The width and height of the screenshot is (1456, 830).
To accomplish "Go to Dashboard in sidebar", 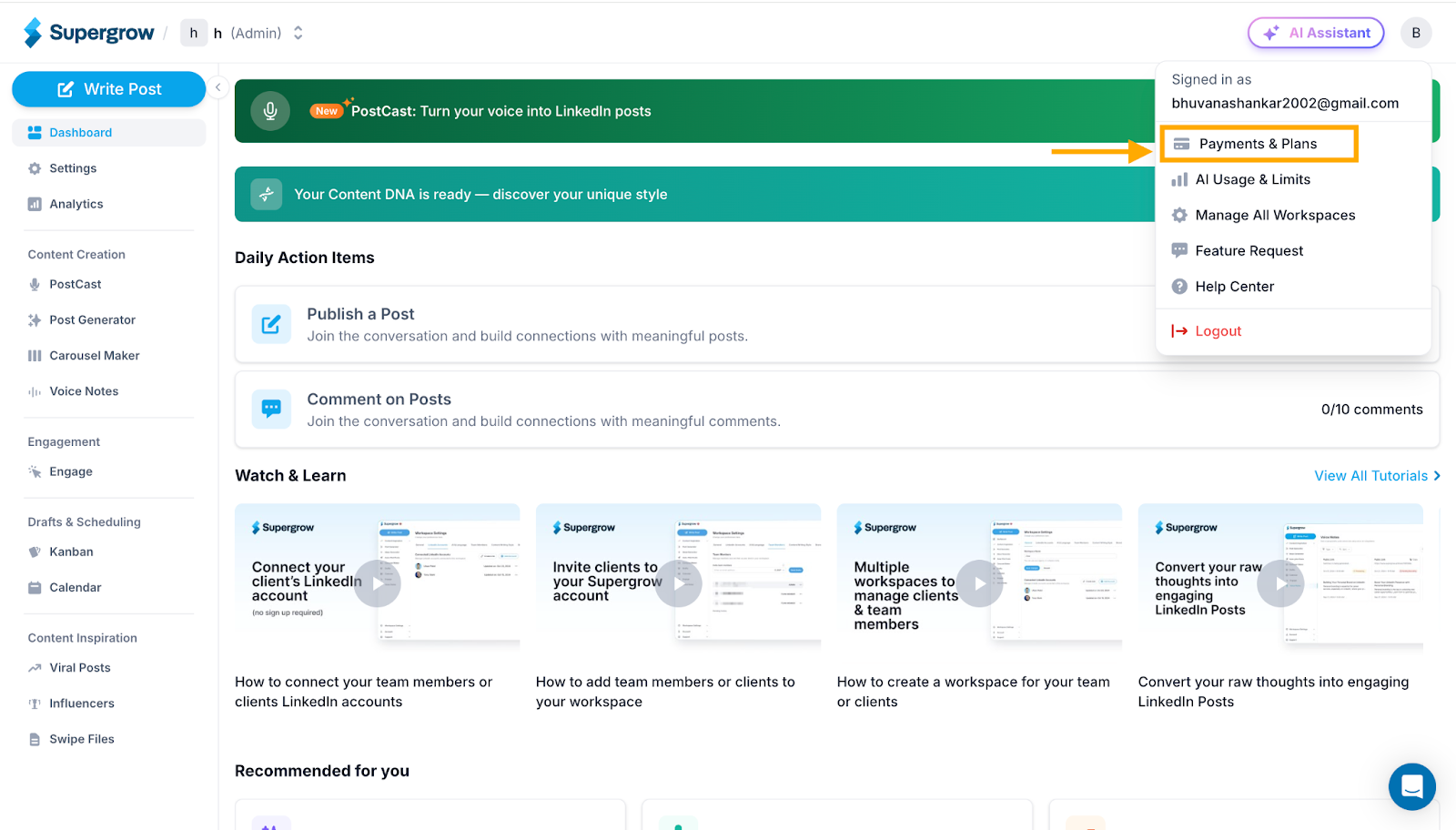I will pos(109,132).
